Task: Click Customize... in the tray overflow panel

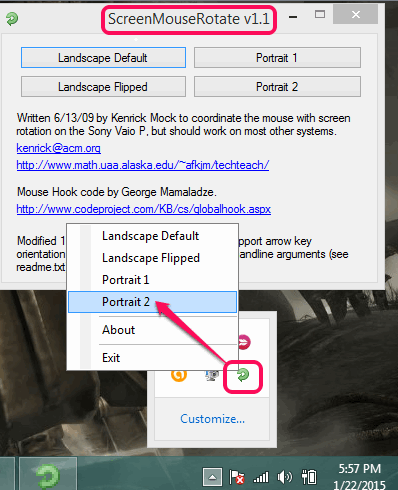Action: 212,419
